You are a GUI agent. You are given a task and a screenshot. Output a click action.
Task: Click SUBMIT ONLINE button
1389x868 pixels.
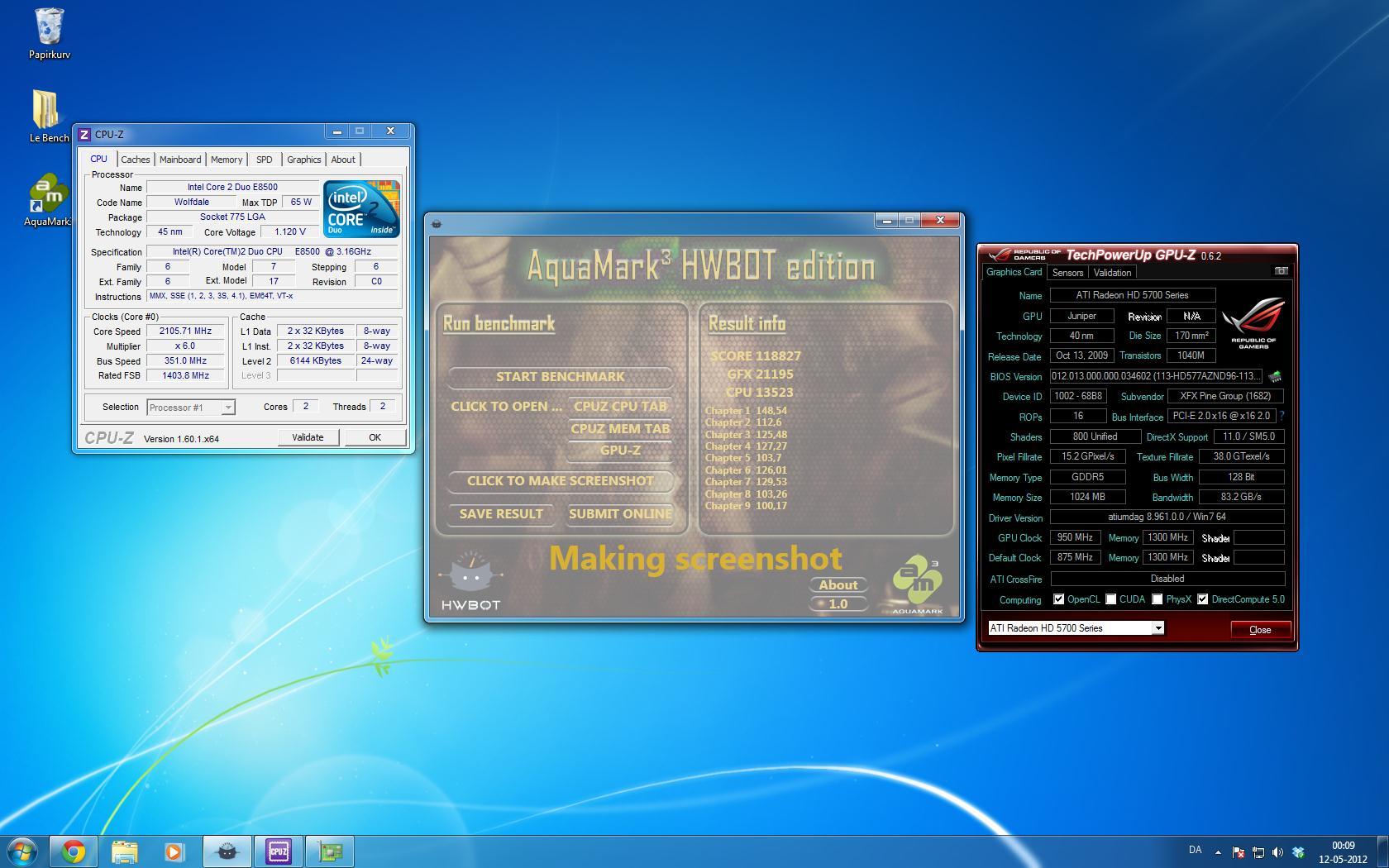pos(620,514)
